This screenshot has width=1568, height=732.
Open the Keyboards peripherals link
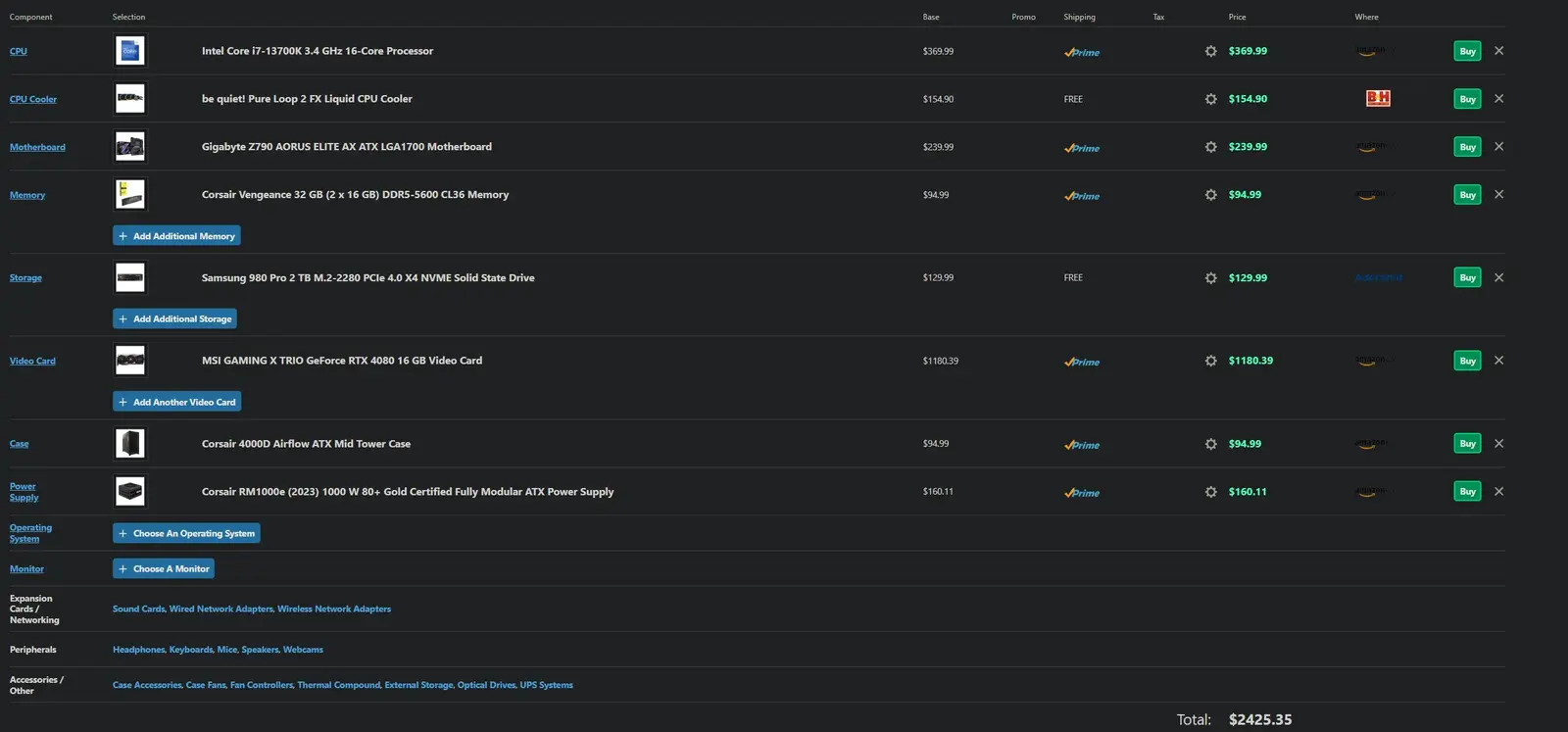point(191,650)
